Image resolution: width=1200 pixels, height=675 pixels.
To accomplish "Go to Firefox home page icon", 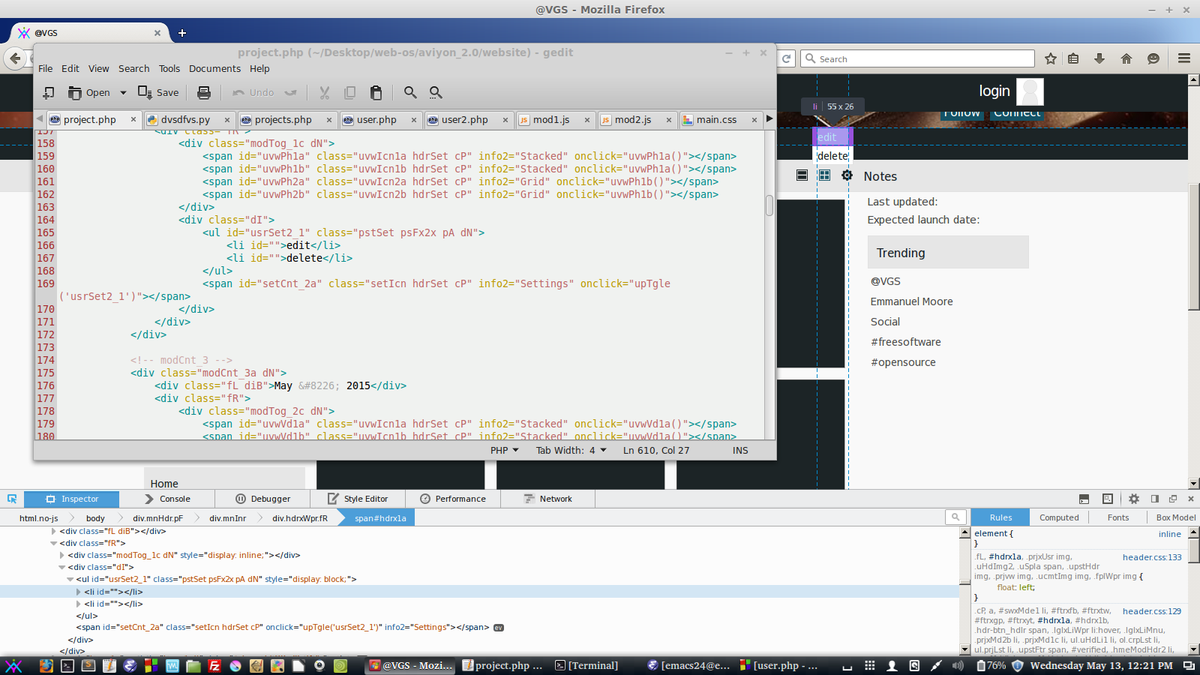I will [1126, 59].
